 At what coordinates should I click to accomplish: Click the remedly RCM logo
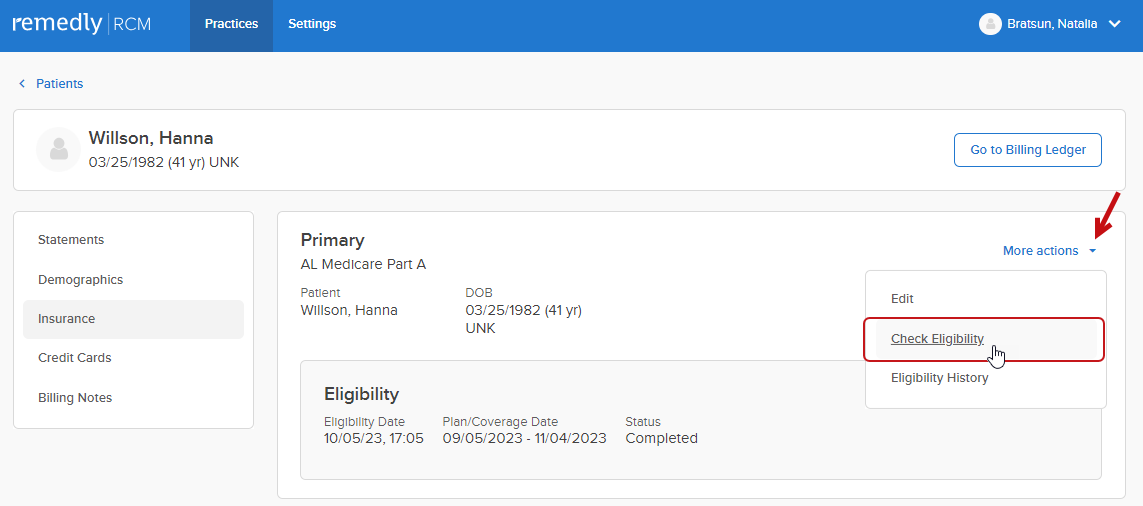click(x=82, y=24)
